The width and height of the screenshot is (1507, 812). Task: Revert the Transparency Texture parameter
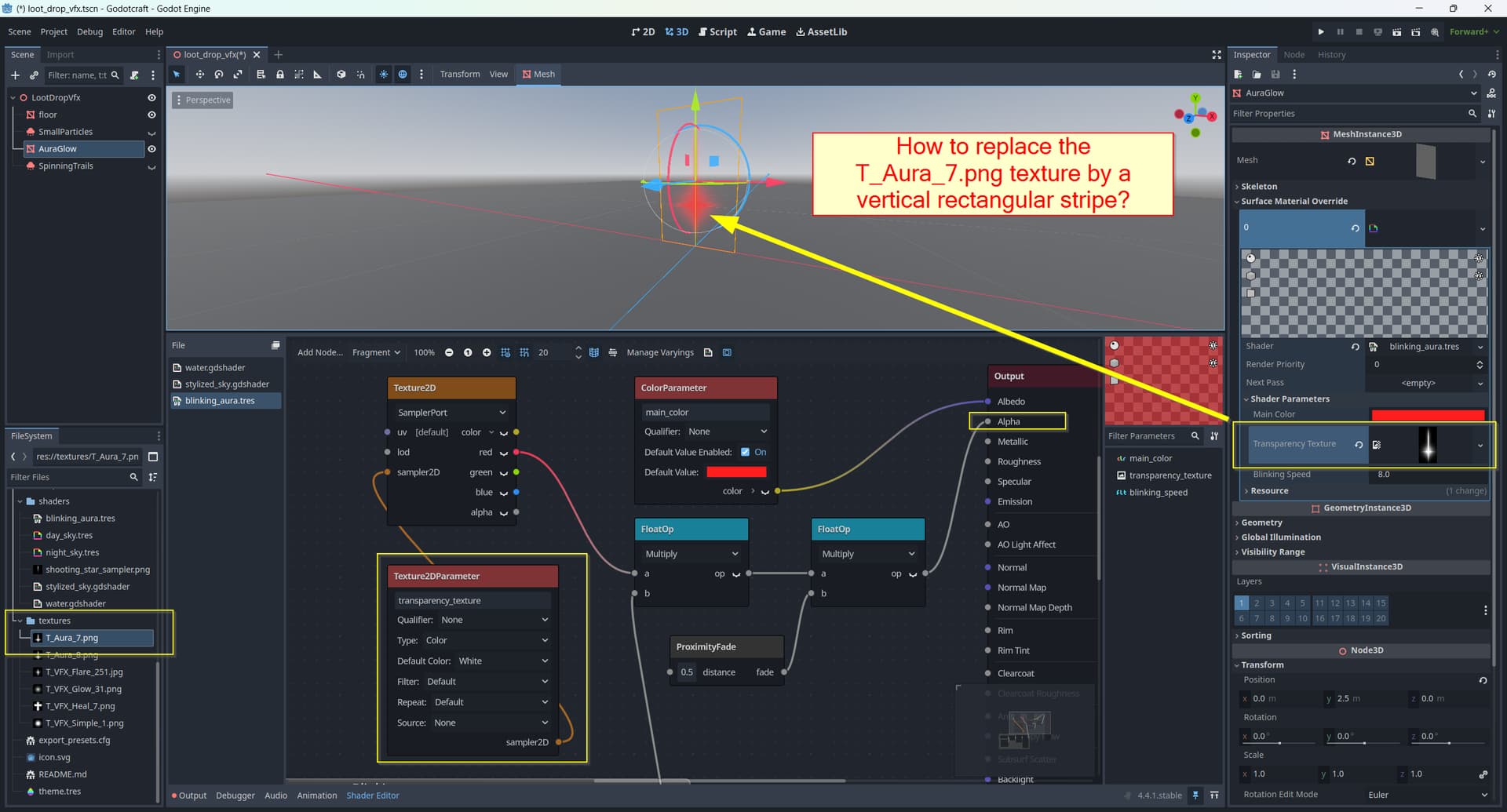tap(1359, 445)
